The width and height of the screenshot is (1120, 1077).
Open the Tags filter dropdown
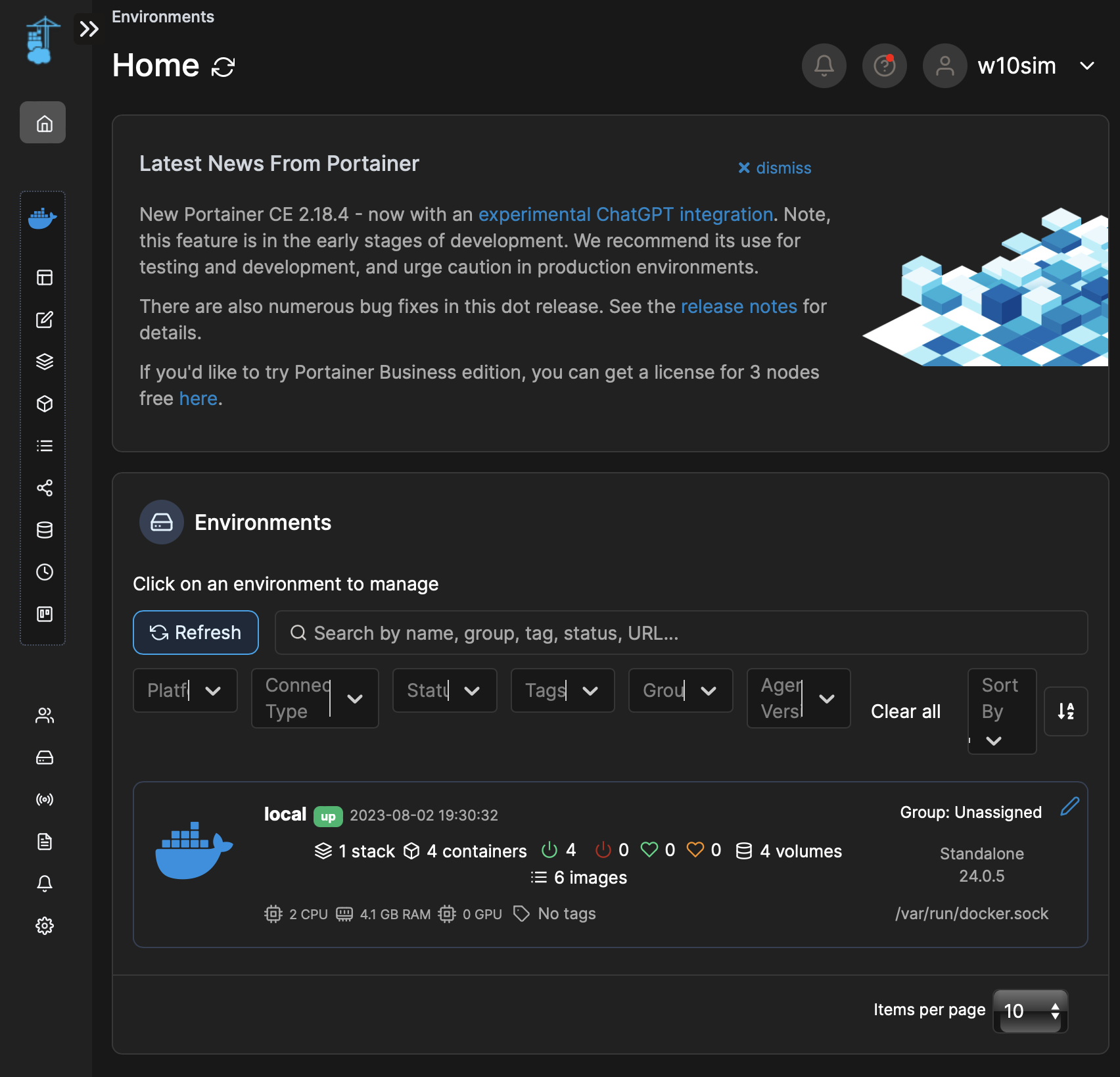click(563, 690)
